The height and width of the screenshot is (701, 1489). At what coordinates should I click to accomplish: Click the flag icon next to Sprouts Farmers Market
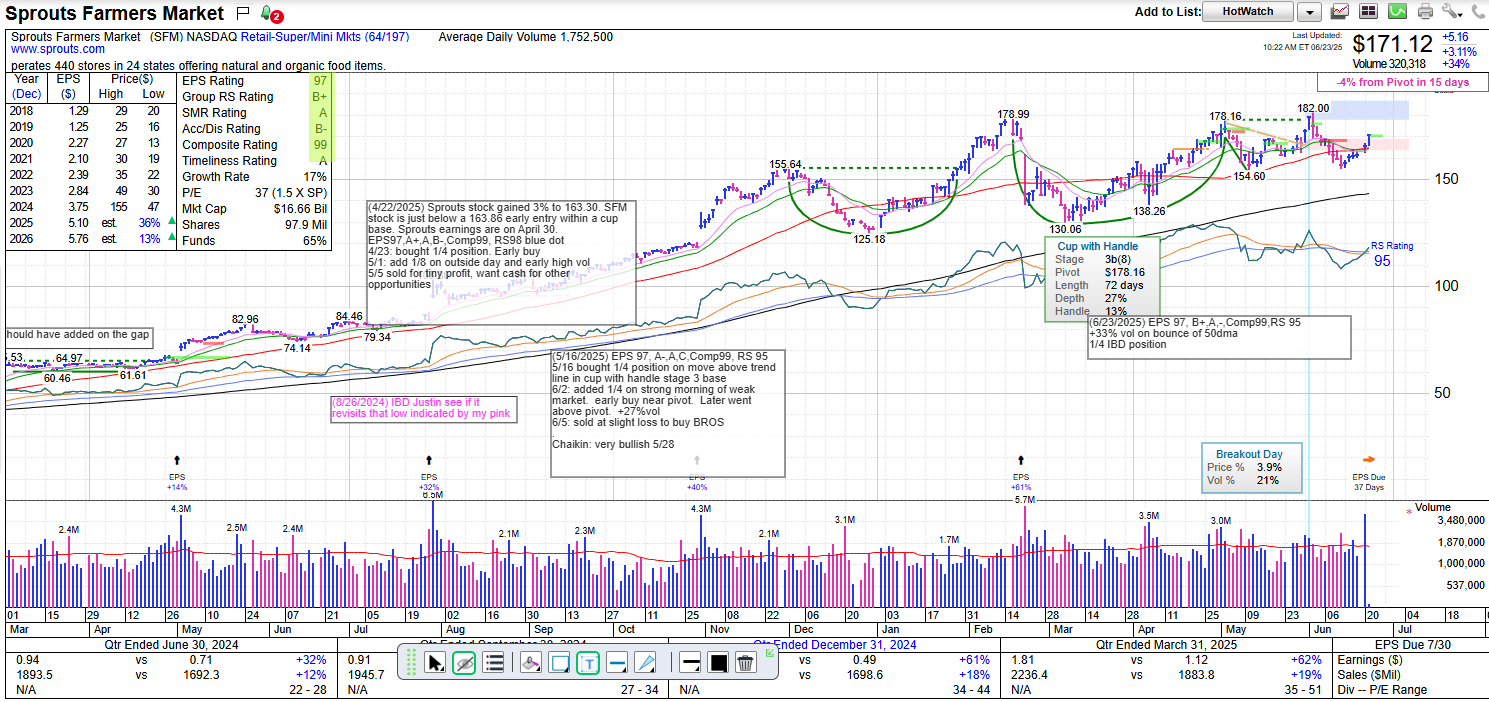(x=243, y=13)
